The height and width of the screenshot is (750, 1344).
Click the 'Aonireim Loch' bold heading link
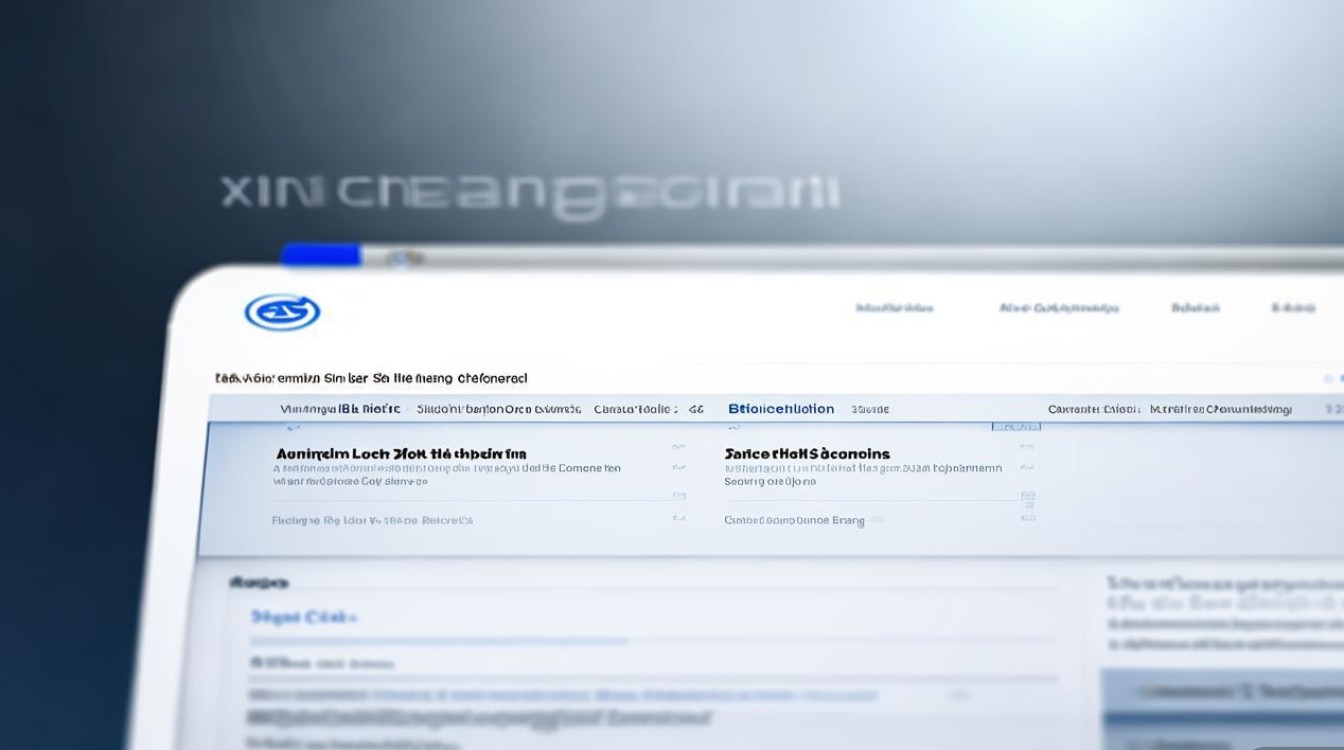(400, 454)
